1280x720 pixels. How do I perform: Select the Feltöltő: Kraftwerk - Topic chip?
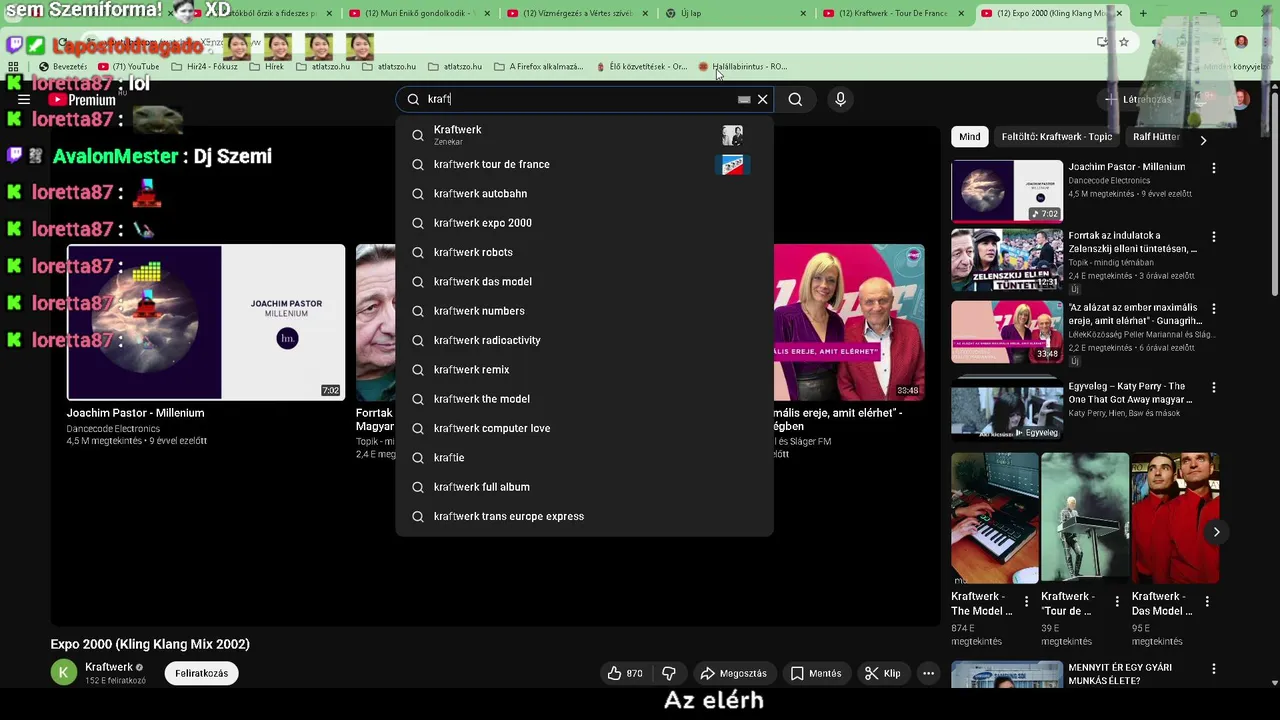pyautogui.click(x=1057, y=137)
